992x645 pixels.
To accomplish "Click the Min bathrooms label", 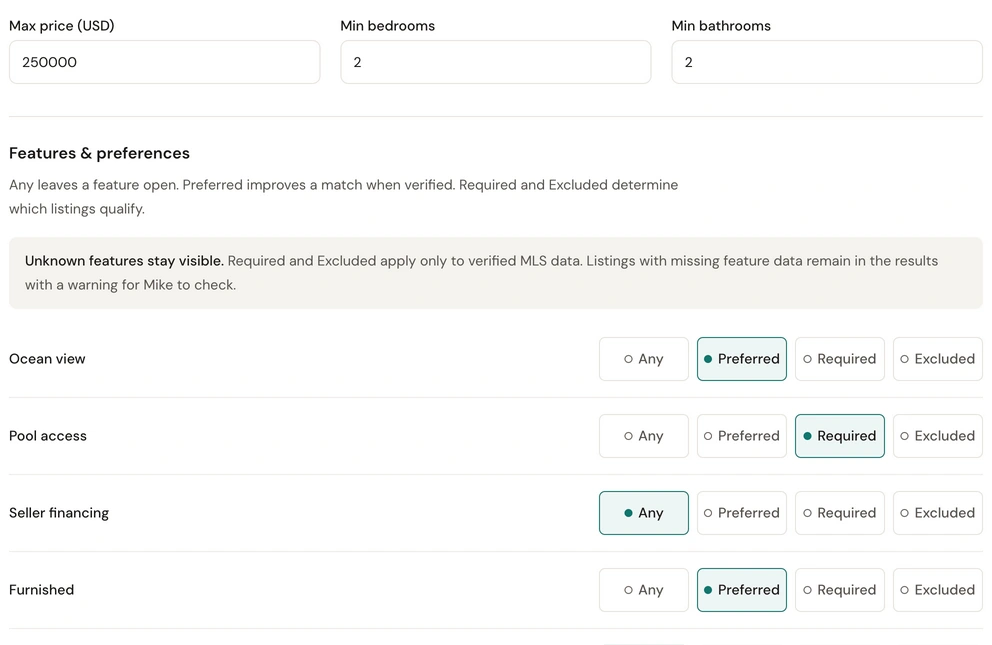I will click(x=721, y=26).
